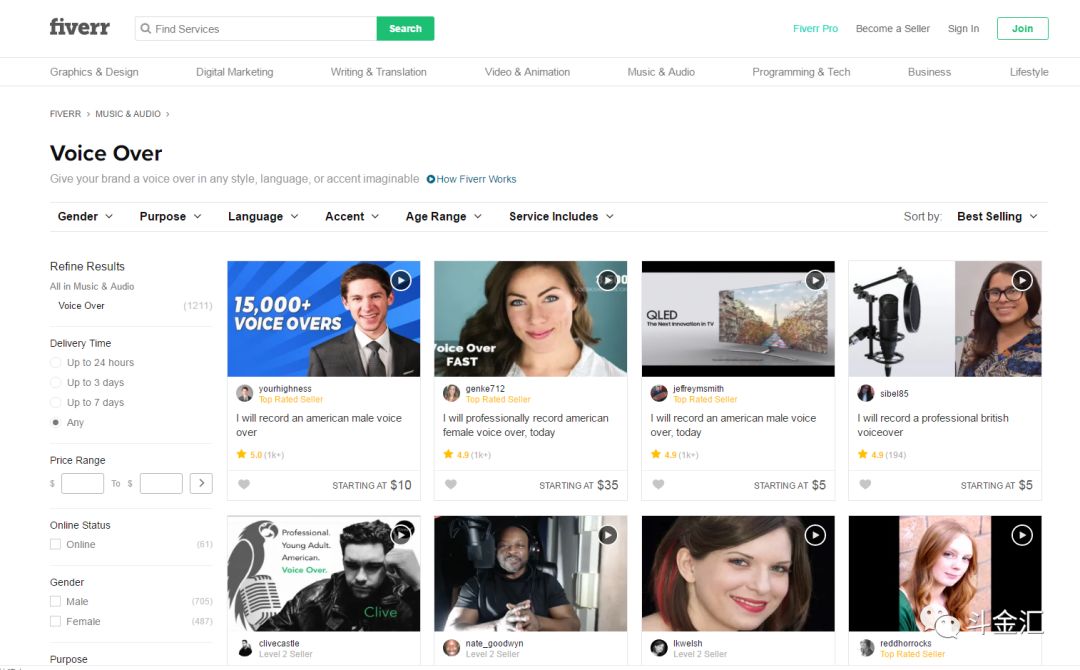Click the Fiverr logo
This screenshot has height=670, width=1080.
(x=79, y=27)
